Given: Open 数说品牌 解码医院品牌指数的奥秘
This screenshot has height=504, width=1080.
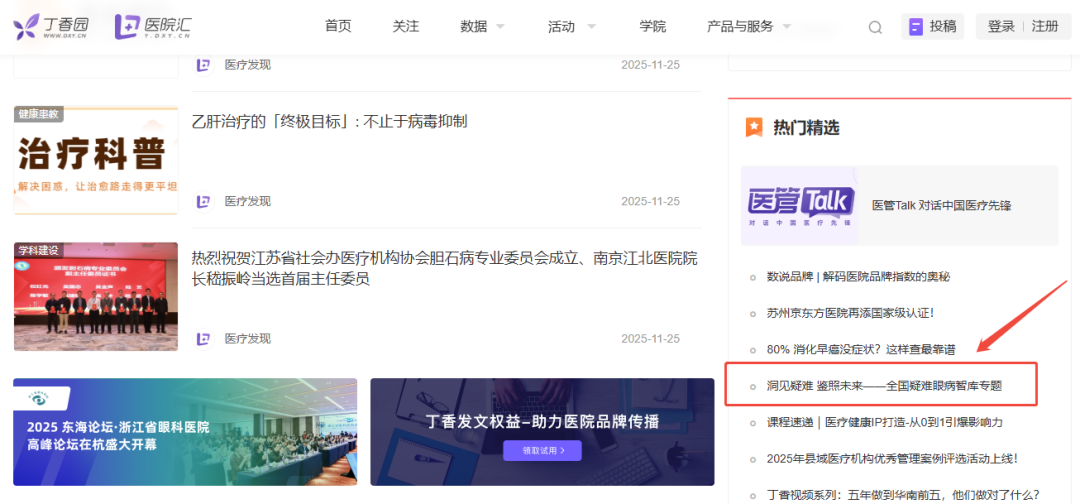Looking at the screenshot, I should click(x=858, y=277).
